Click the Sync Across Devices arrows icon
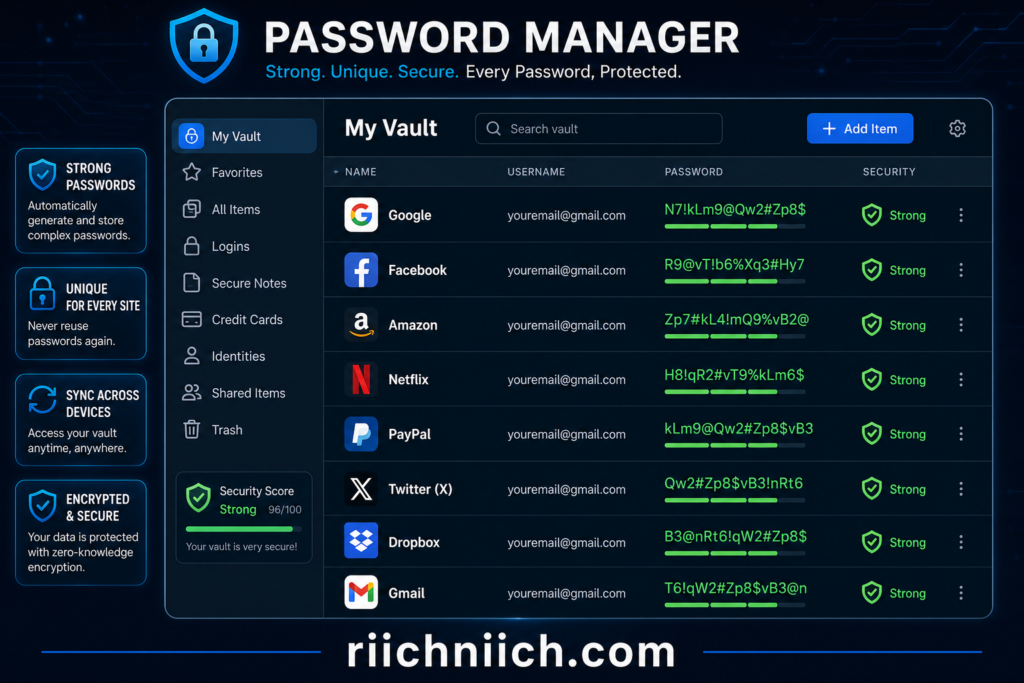The image size is (1024, 683). click(x=42, y=400)
